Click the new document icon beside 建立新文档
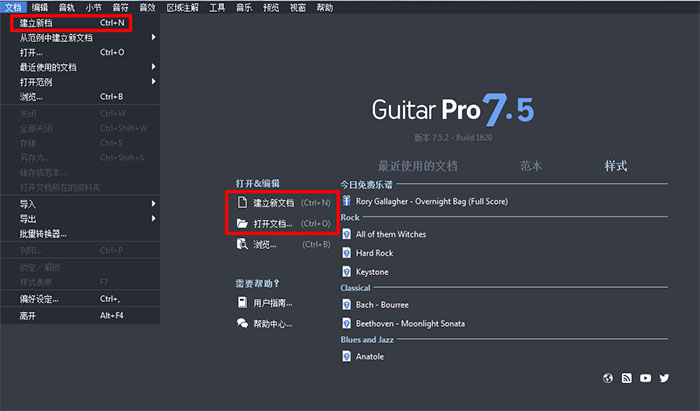This screenshot has height=411, width=700. pos(243,202)
